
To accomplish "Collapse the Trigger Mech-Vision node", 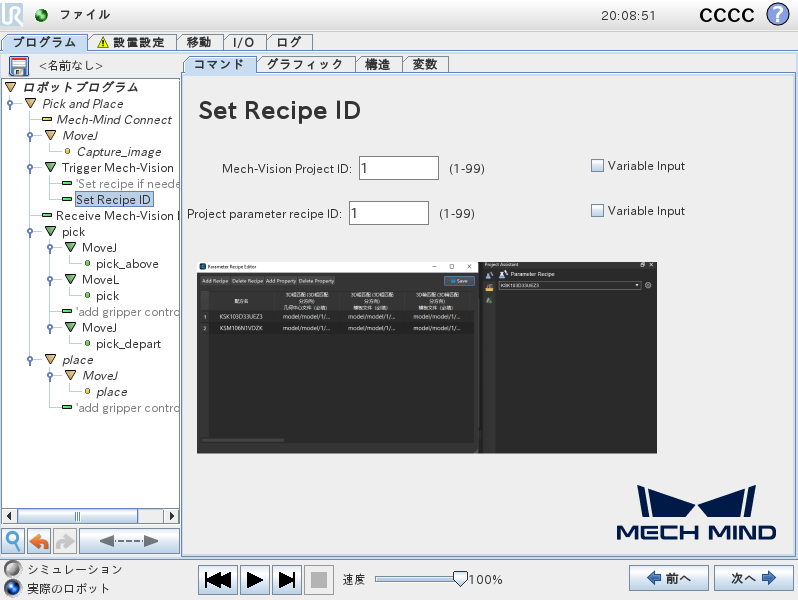I will (50, 167).
